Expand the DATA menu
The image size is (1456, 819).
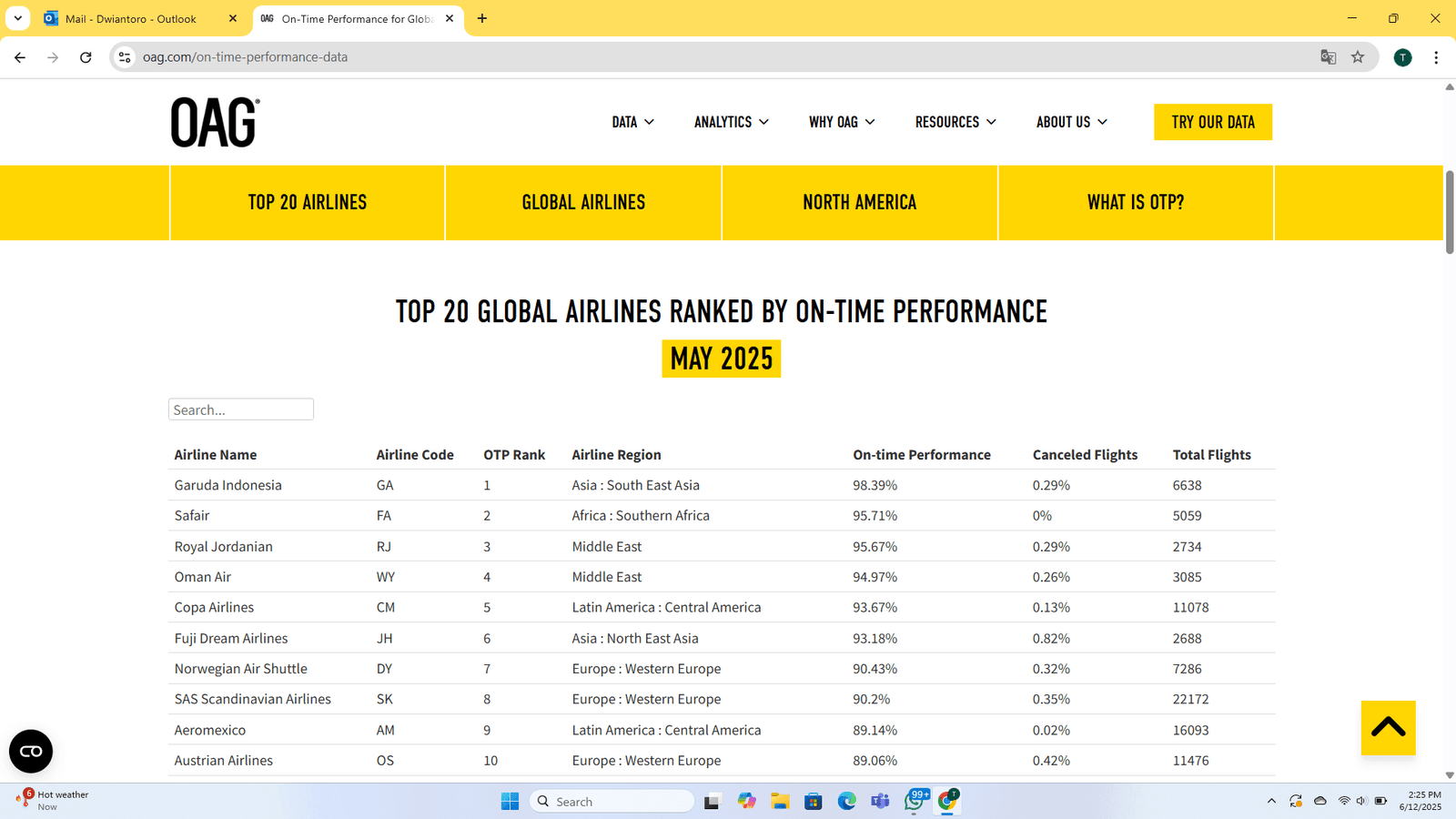(633, 122)
